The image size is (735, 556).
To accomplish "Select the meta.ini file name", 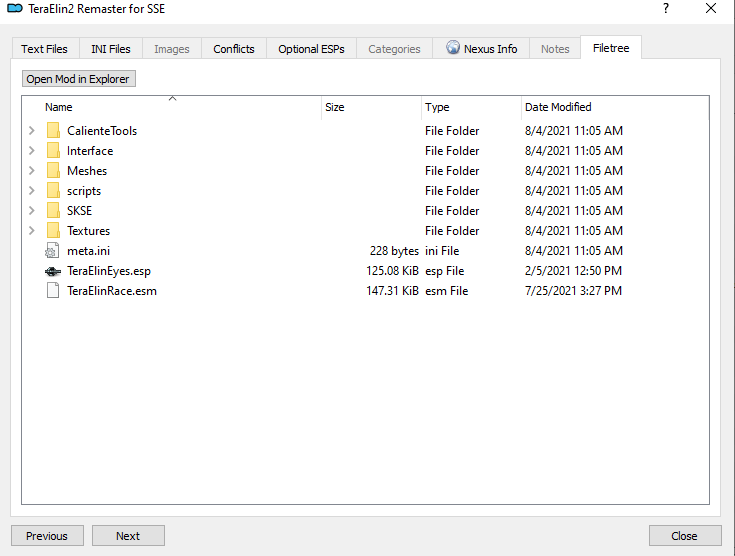I will tap(88, 251).
